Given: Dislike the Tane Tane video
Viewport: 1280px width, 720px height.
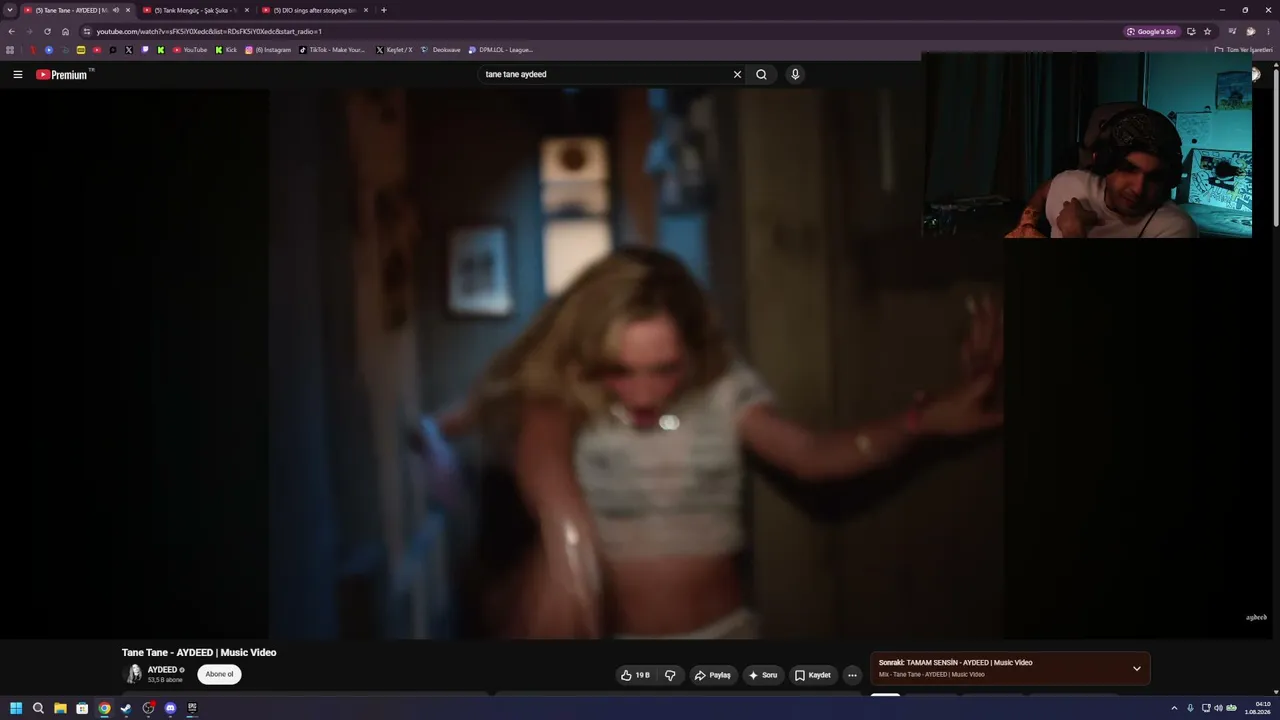Looking at the screenshot, I should [x=670, y=675].
